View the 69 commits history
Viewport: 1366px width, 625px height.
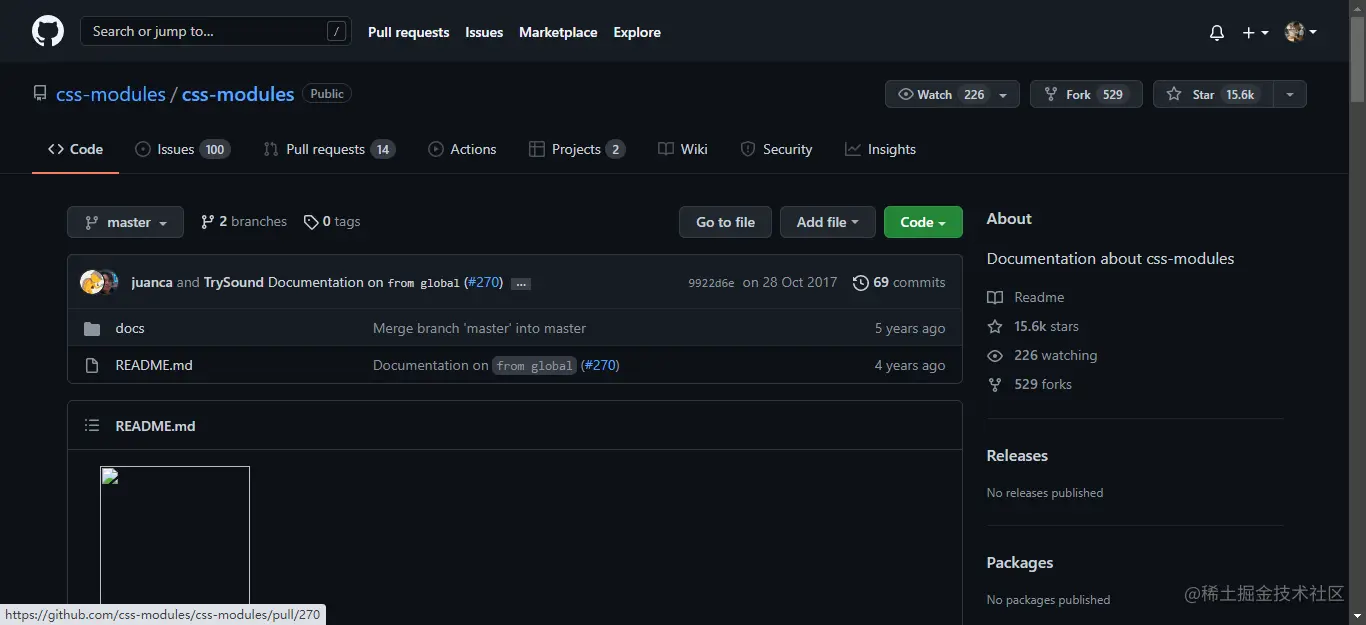click(899, 282)
